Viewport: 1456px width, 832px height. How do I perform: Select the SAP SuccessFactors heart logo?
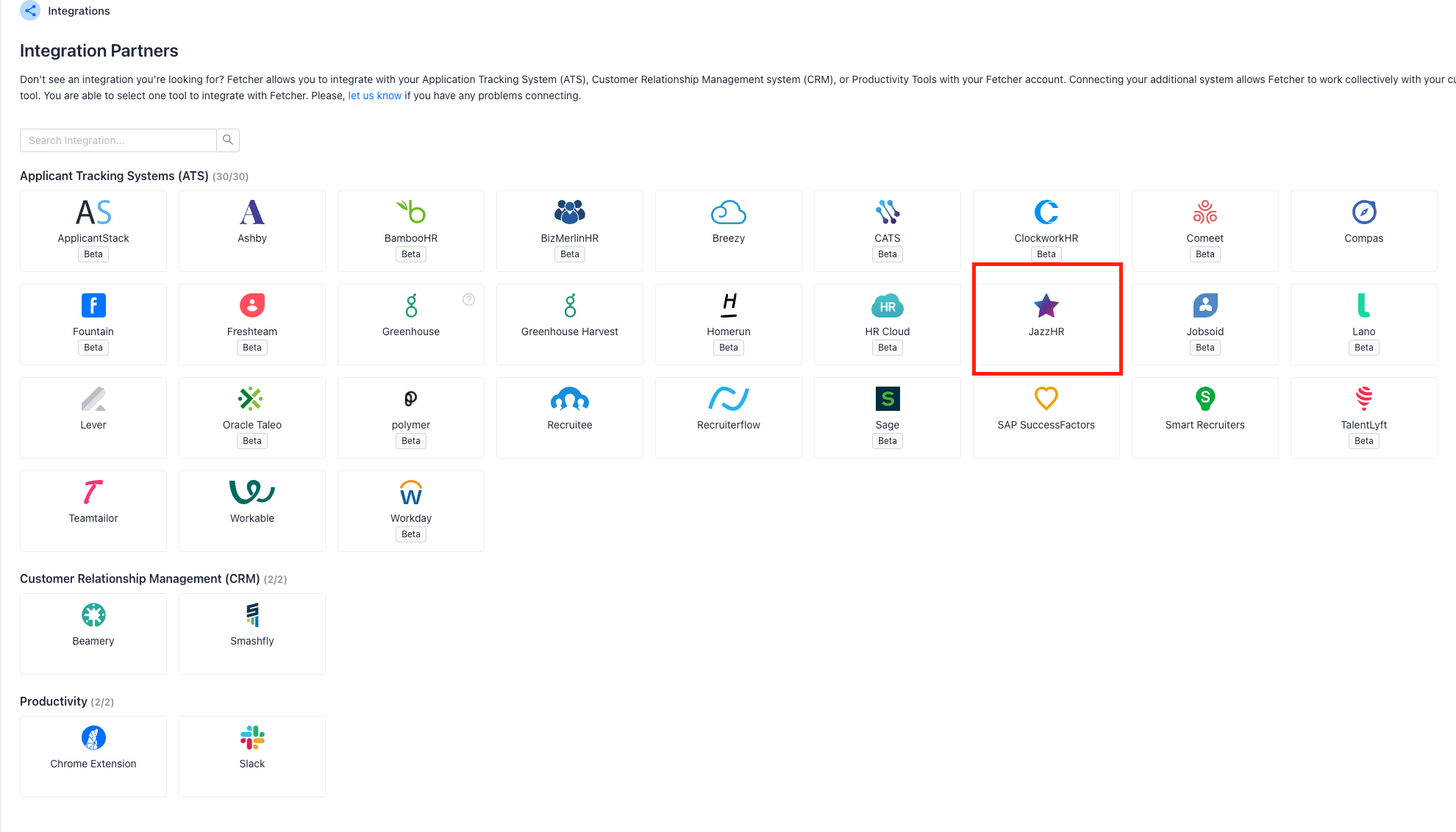click(1046, 398)
